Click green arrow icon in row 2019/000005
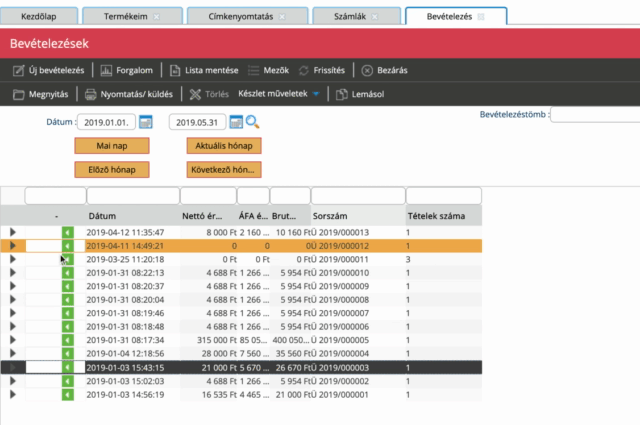This screenshot has height=425, width=640. click(68, 340)
